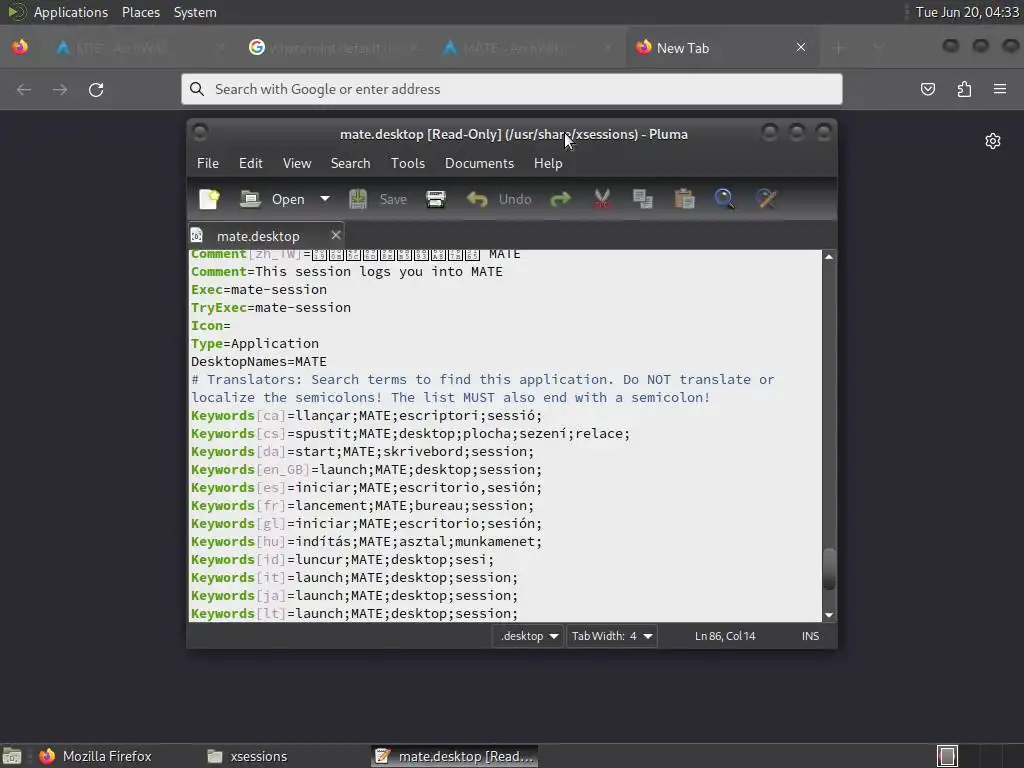Close the New Tab Firefox tab
This screenshot has width=1024, height=768.
pos(801,48)
